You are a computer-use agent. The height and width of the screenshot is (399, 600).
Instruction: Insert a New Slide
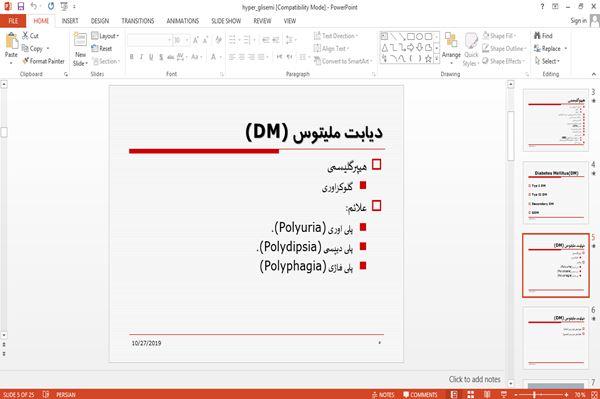[x=80, y=50]
